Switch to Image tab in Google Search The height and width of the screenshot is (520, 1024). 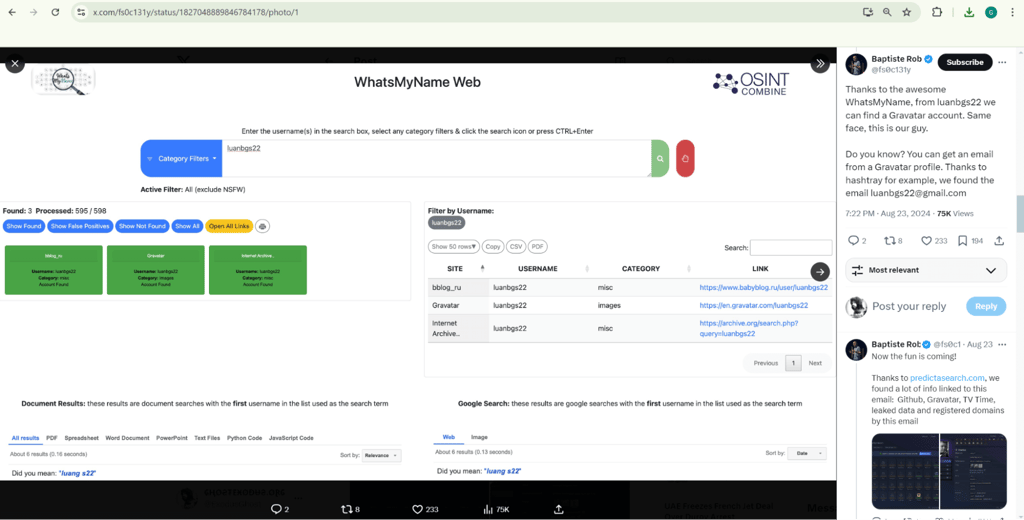click(479, 437)
